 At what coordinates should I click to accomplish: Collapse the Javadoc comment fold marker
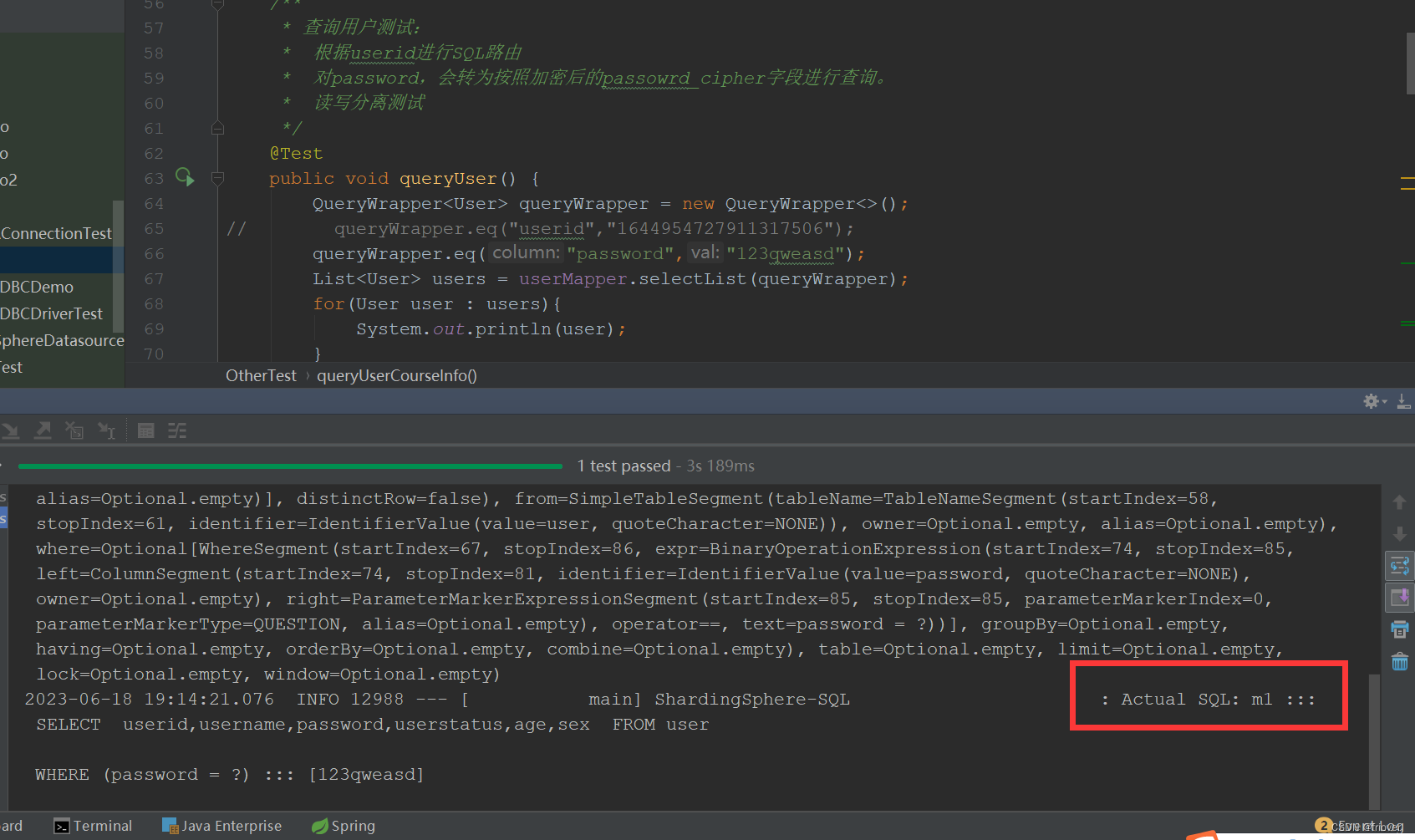(217, 128)
